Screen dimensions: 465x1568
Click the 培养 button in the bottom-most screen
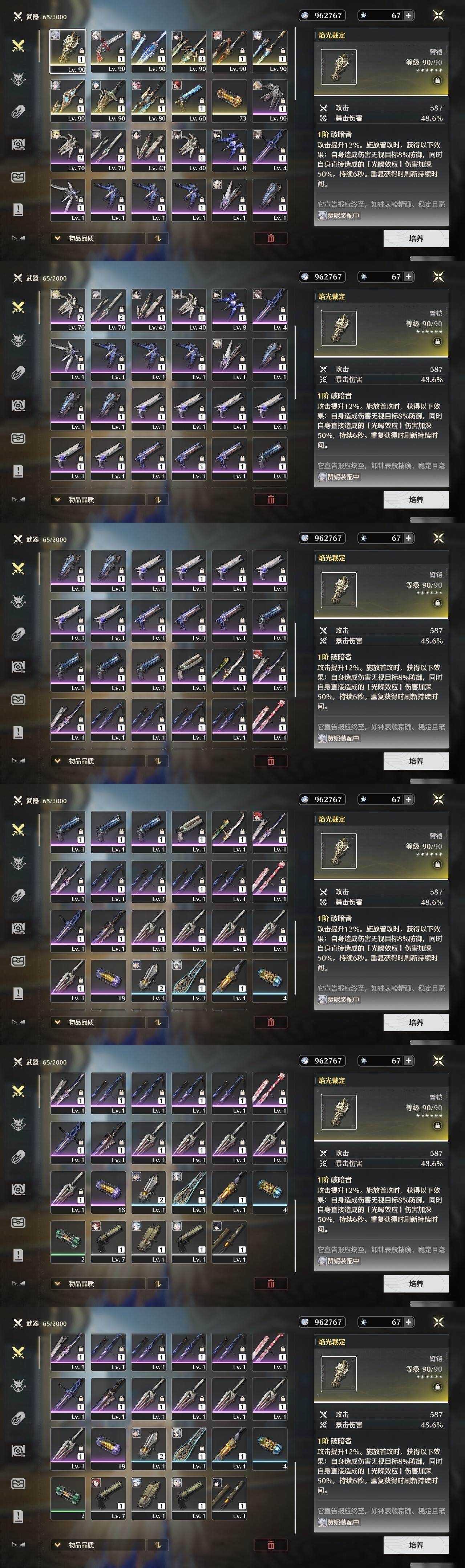click(x=416, y=1545)
